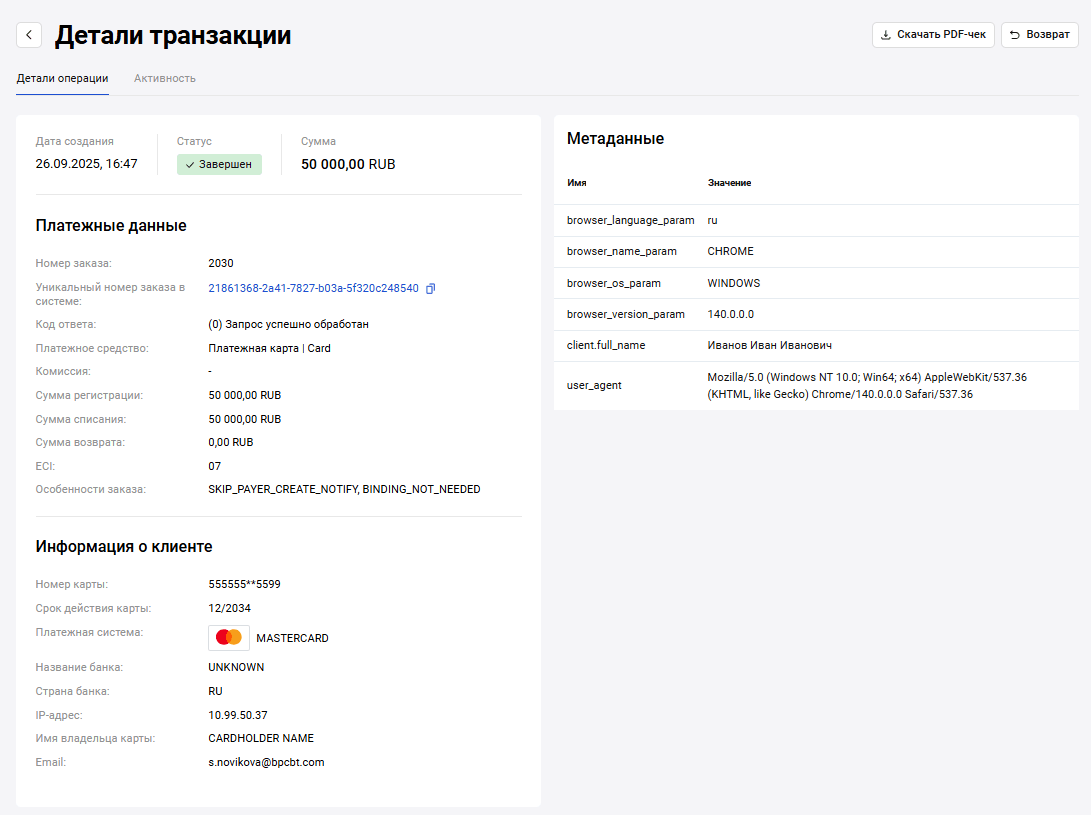This screenshot has width=1091, height=815.
Task: Click the masked card number 555555**5599
Action: pyautogui.click(x=244, y=584)
